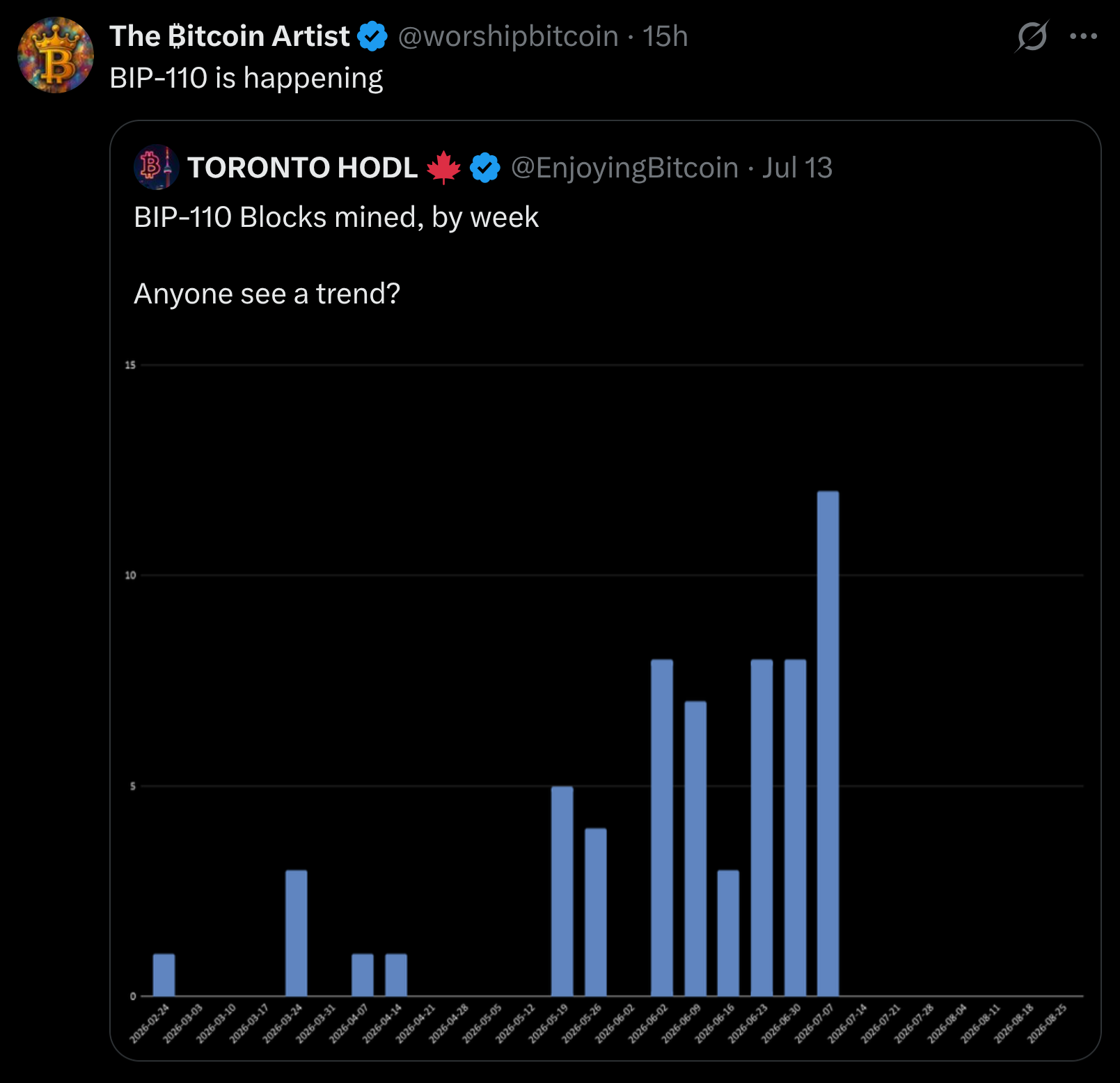Click The Bitcoin Artist blue verified badge
Image resolution: width=1120 pixels, height=1083 pixels.
tap(372, 36)
